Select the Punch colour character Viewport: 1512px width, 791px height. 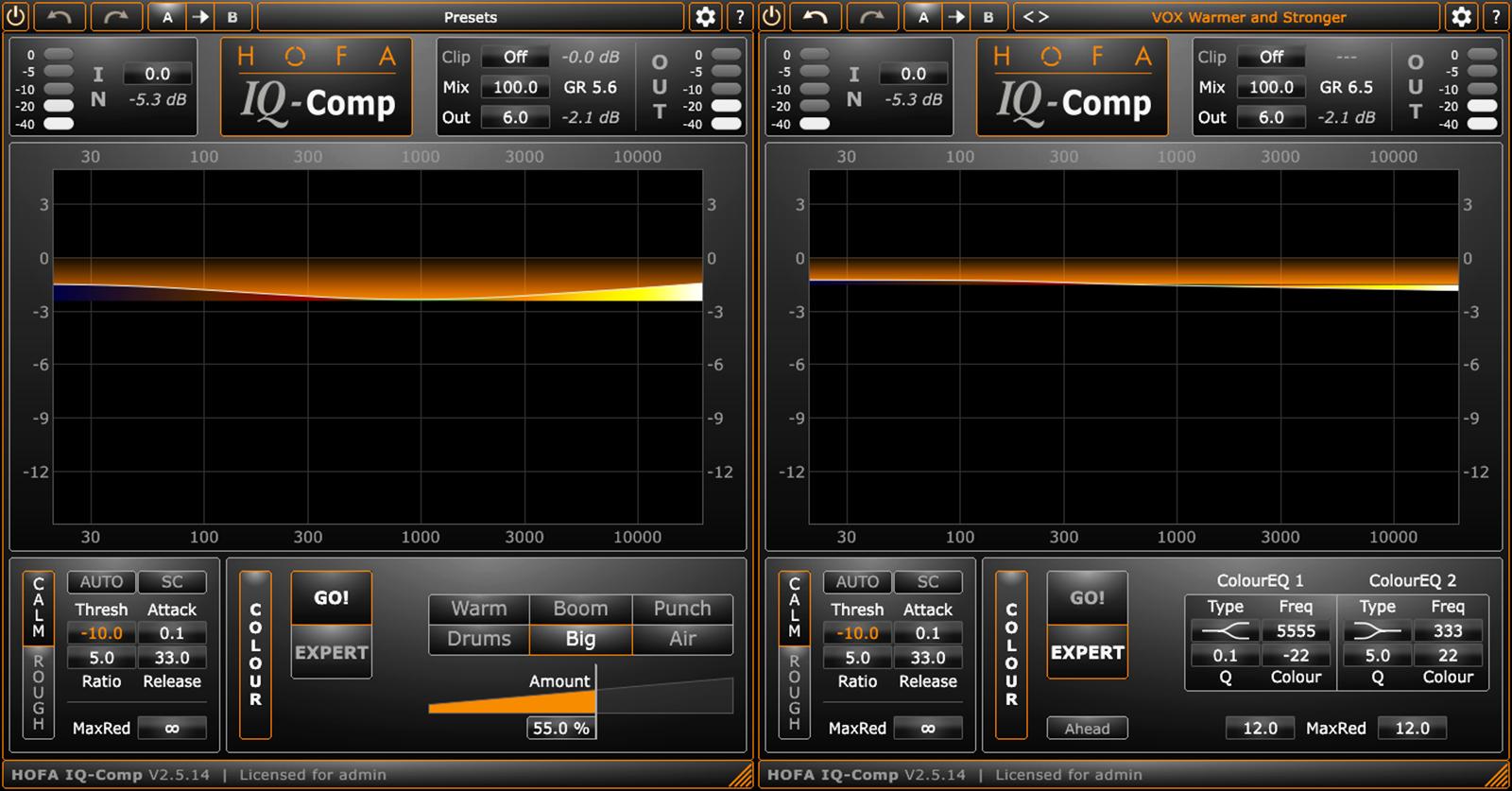tap(681, 609)
